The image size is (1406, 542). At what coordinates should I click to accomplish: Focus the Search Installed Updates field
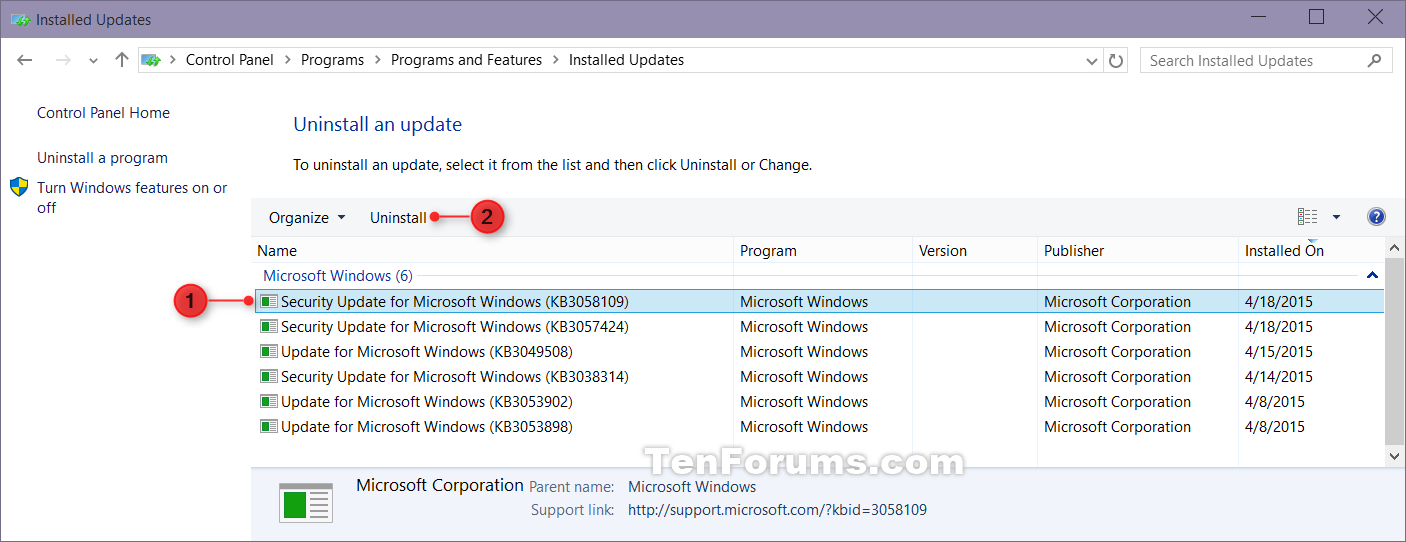pyautogui.click(x=1266, y=60)
